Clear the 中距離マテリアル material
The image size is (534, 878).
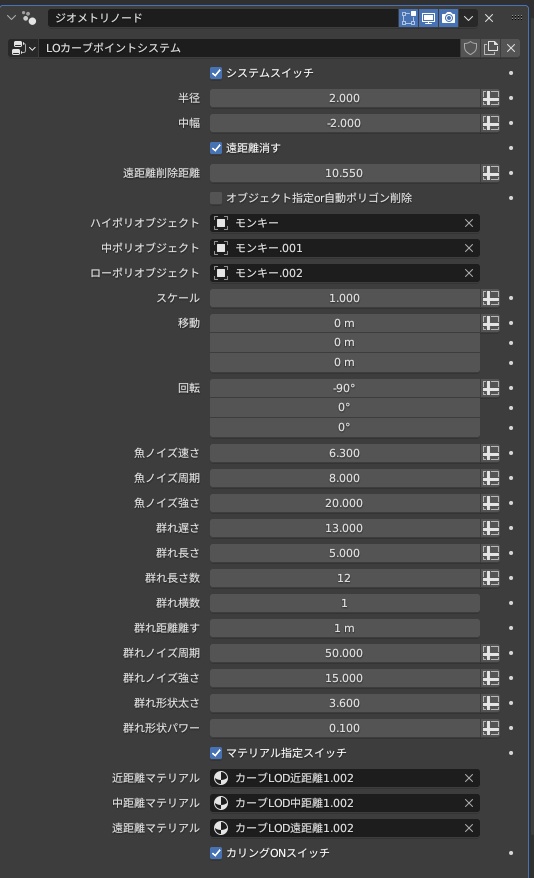pyautogui.click(x=469, y=803)
